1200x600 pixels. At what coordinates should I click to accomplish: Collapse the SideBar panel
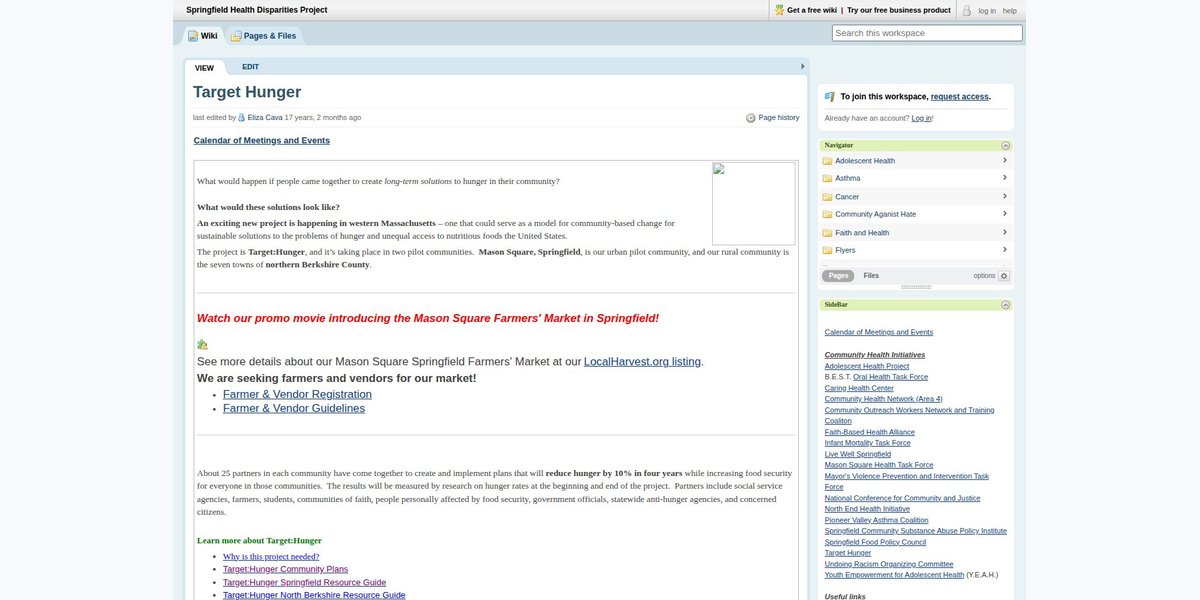[1005, 305]
